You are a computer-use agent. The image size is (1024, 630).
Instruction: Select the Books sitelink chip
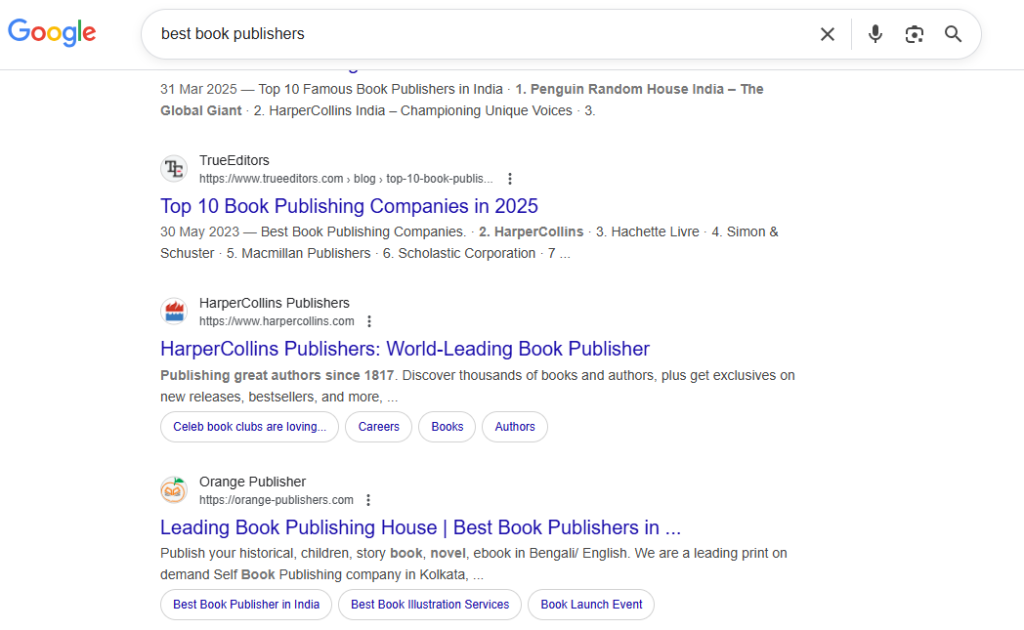447,427
